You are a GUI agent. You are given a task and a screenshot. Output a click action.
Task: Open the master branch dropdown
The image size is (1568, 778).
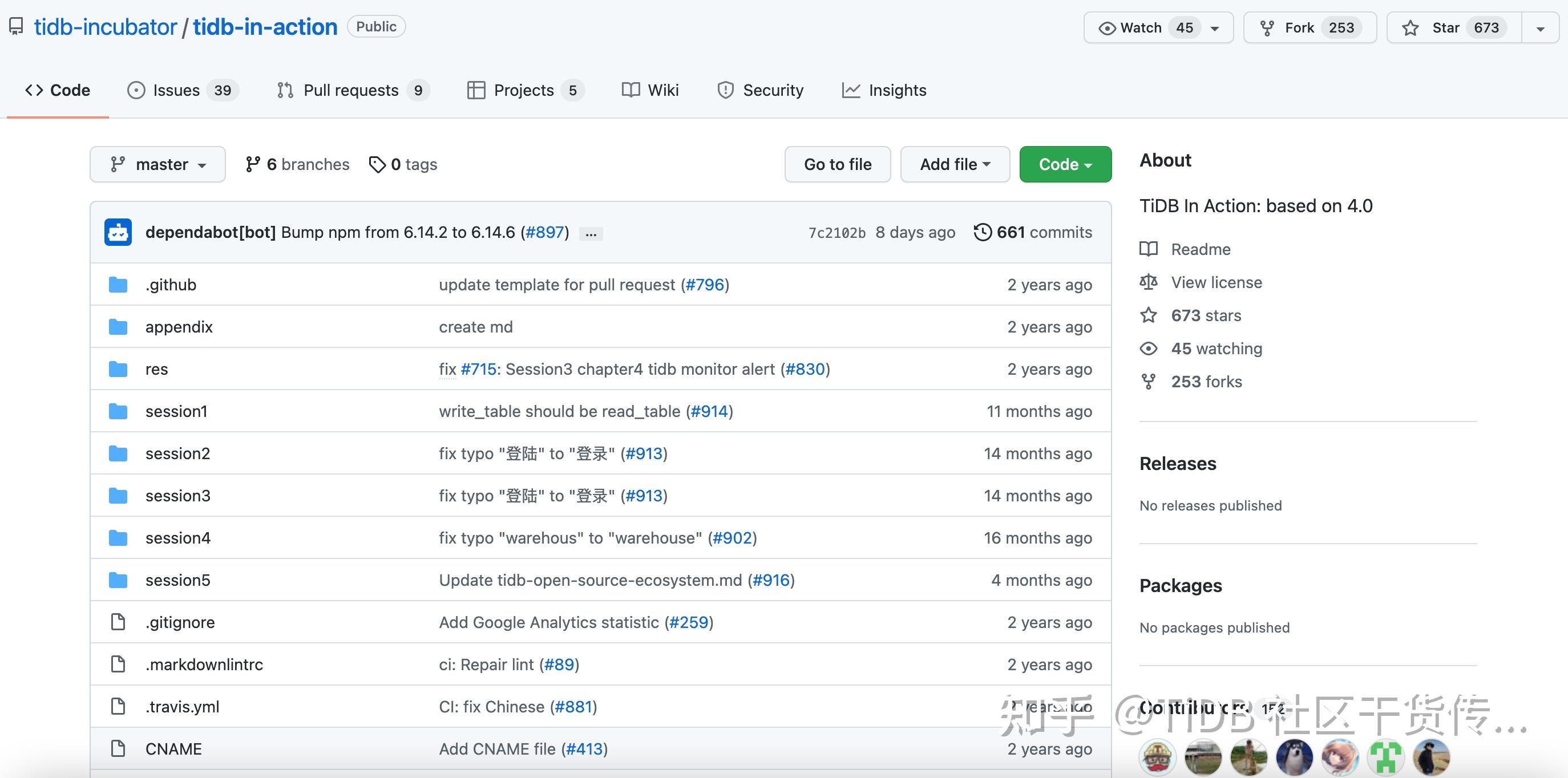(x=157, y=164)
